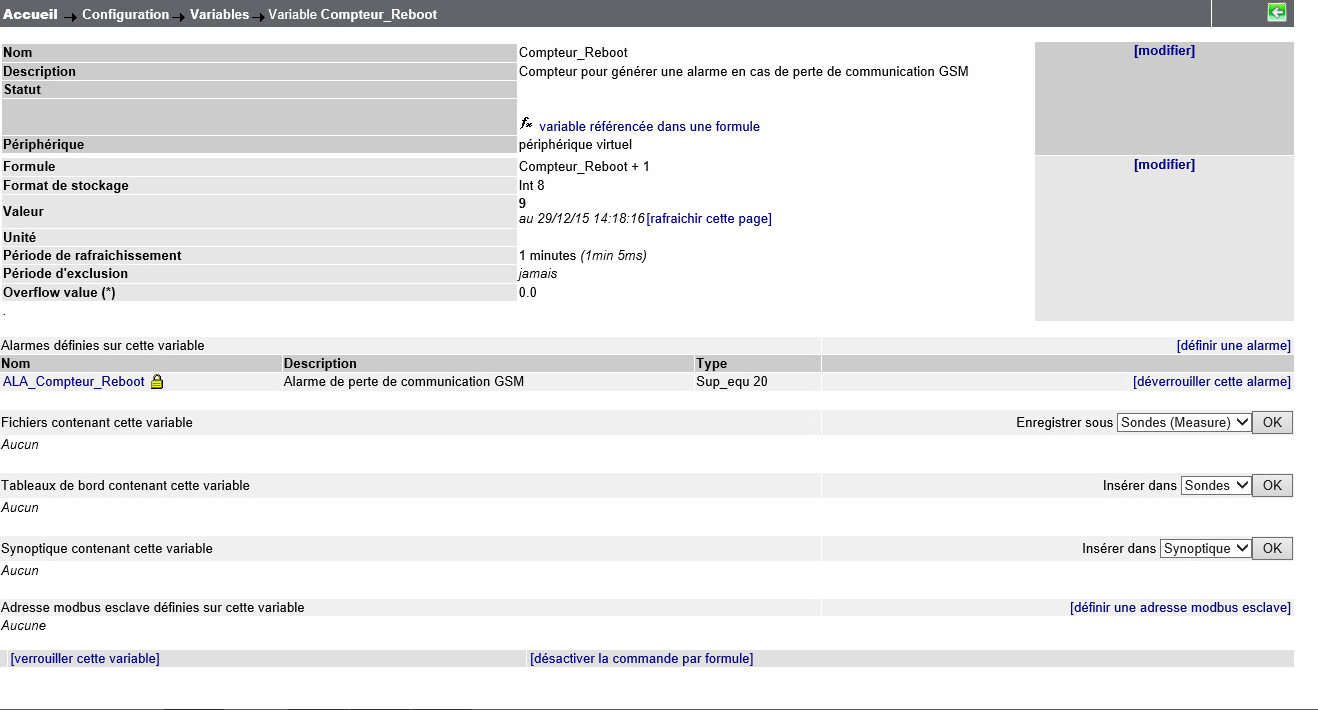Unlock alarm via 'déverrouiller cette alarme'

tap(1211, 382)
